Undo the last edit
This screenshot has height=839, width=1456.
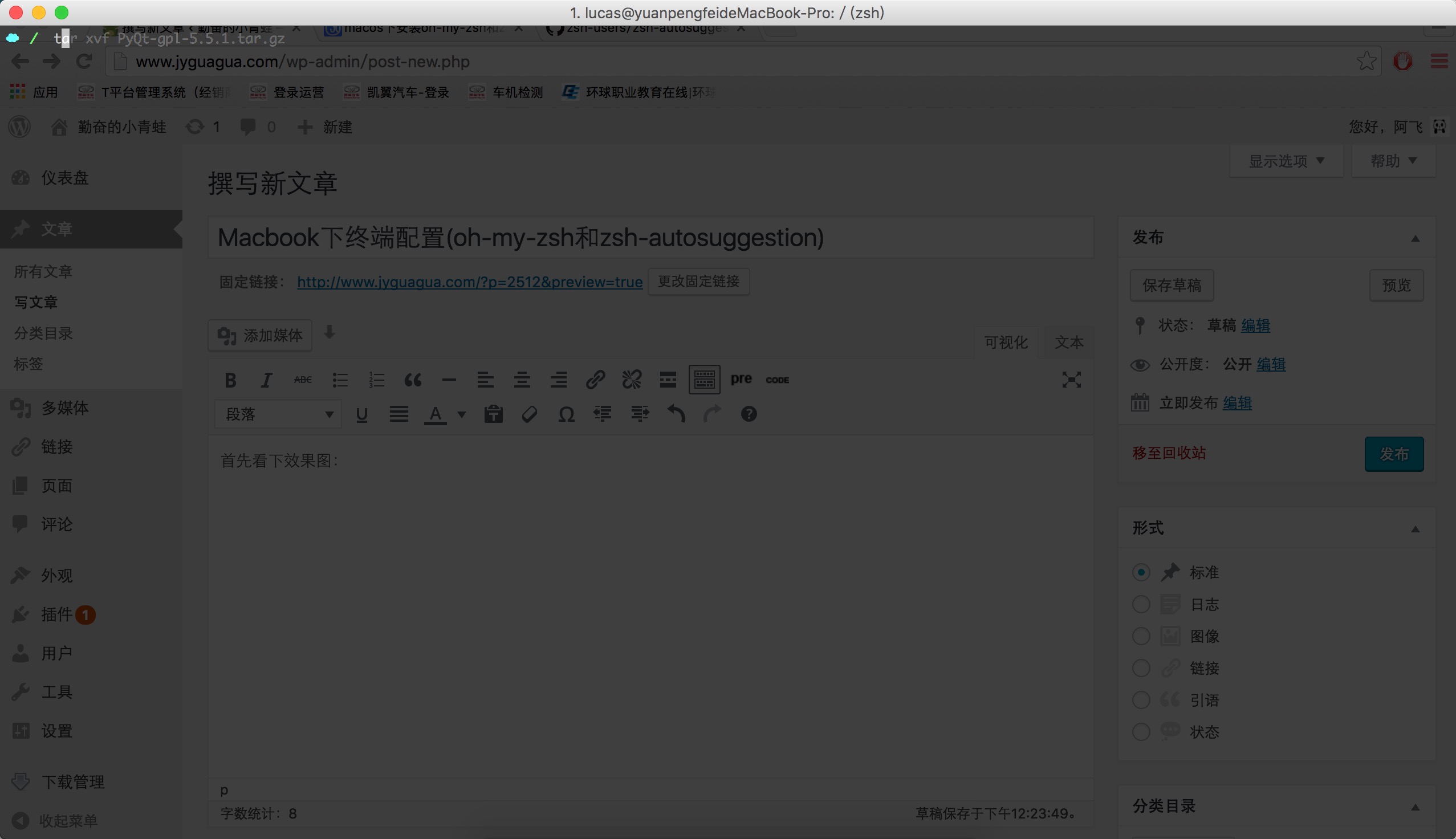676,414
